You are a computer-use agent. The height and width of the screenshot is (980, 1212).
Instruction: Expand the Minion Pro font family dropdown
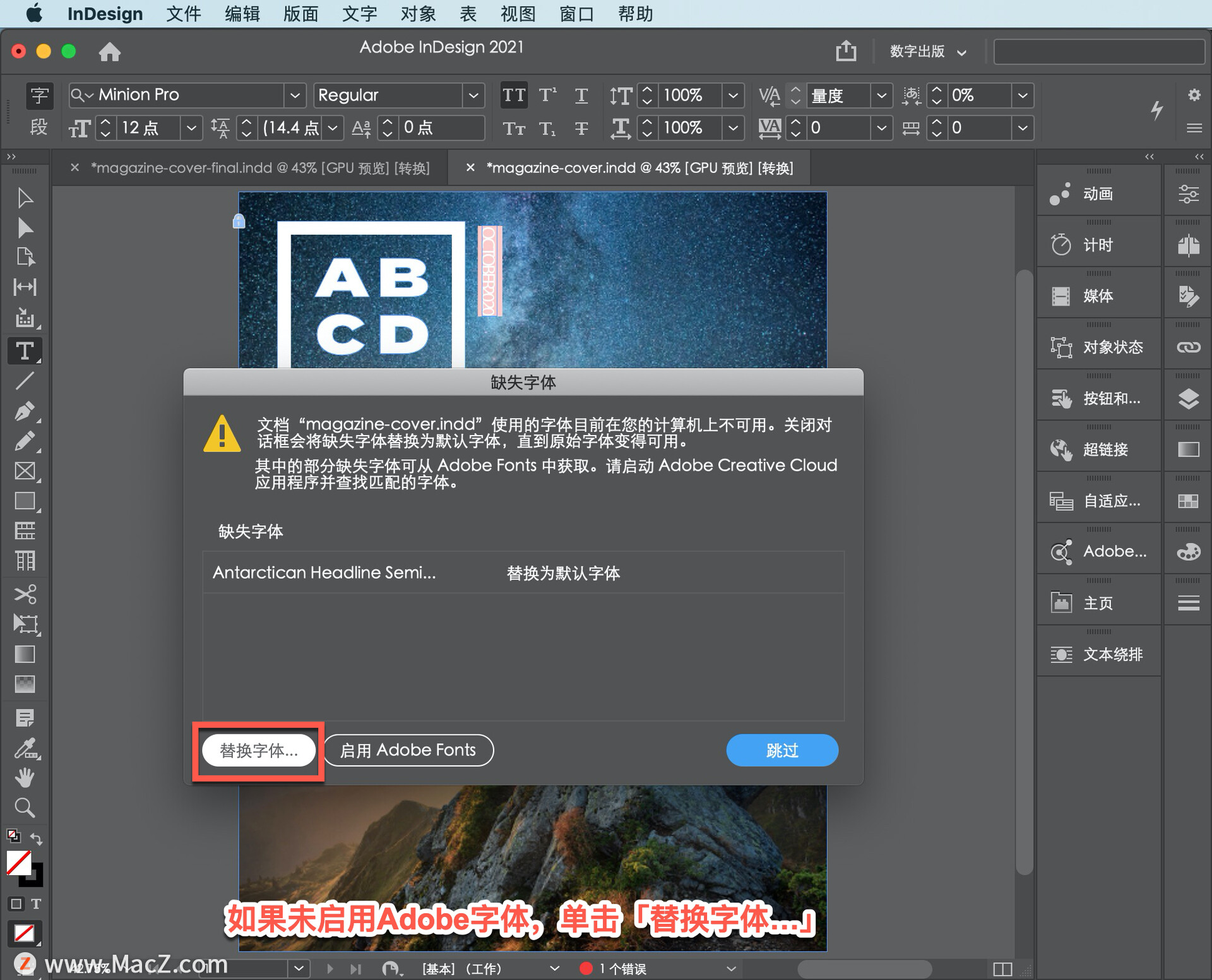295,95
